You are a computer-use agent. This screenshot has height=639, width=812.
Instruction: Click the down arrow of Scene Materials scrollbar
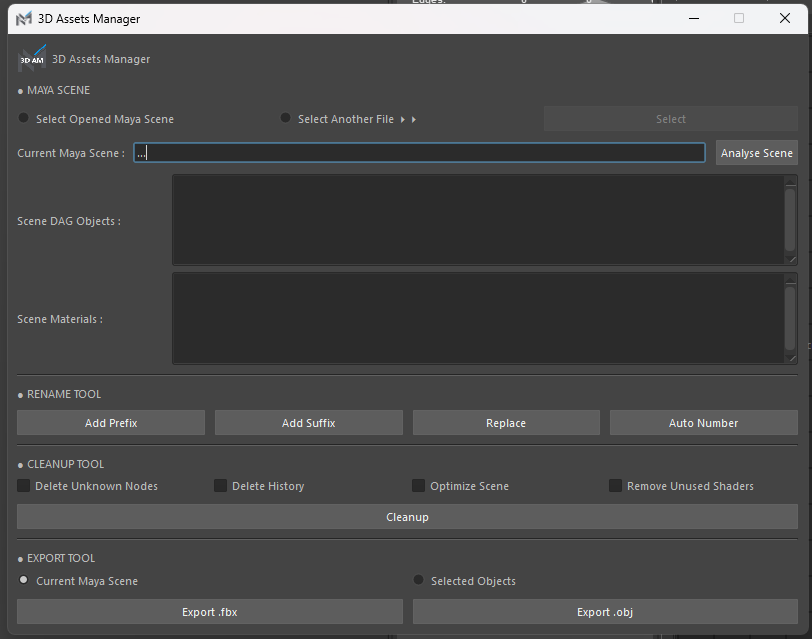790,357
